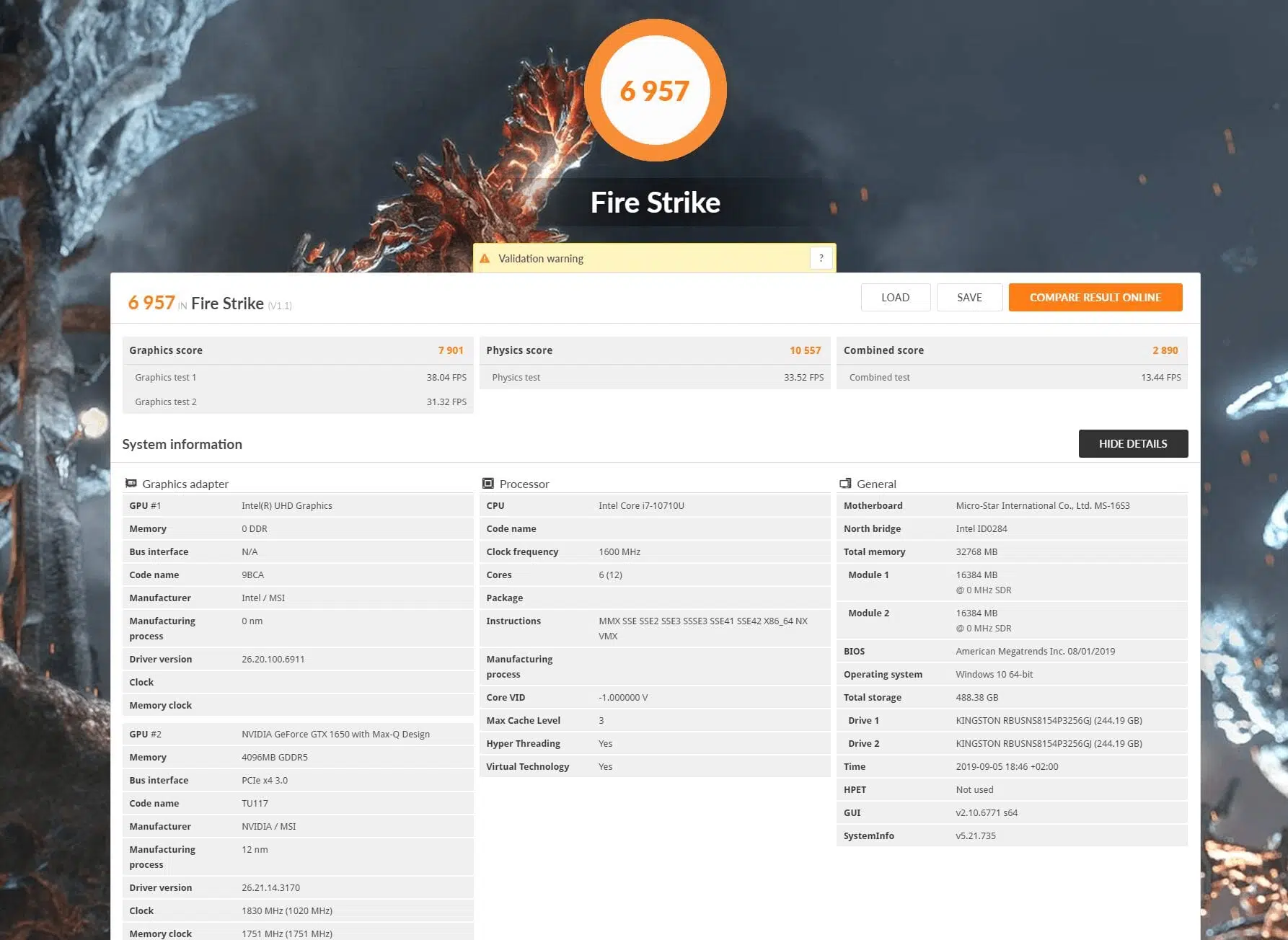Image resolution: width=1288 pixels, height=940 pixels.
Task: Click CPU value Intel Core i7-10710U
Action: [x=641, y=505]
